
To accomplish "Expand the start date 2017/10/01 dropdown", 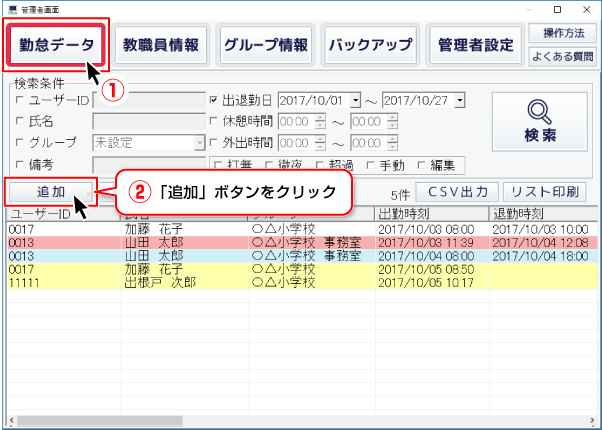I will (x=364, y=101).
